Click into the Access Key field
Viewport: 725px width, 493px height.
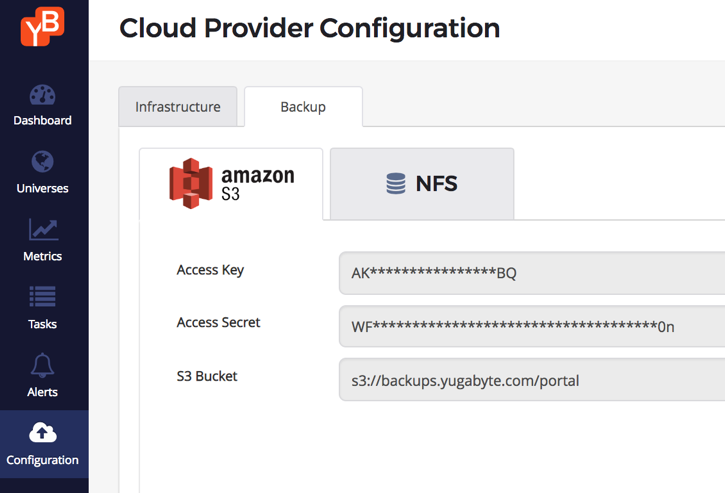point(532,273)
